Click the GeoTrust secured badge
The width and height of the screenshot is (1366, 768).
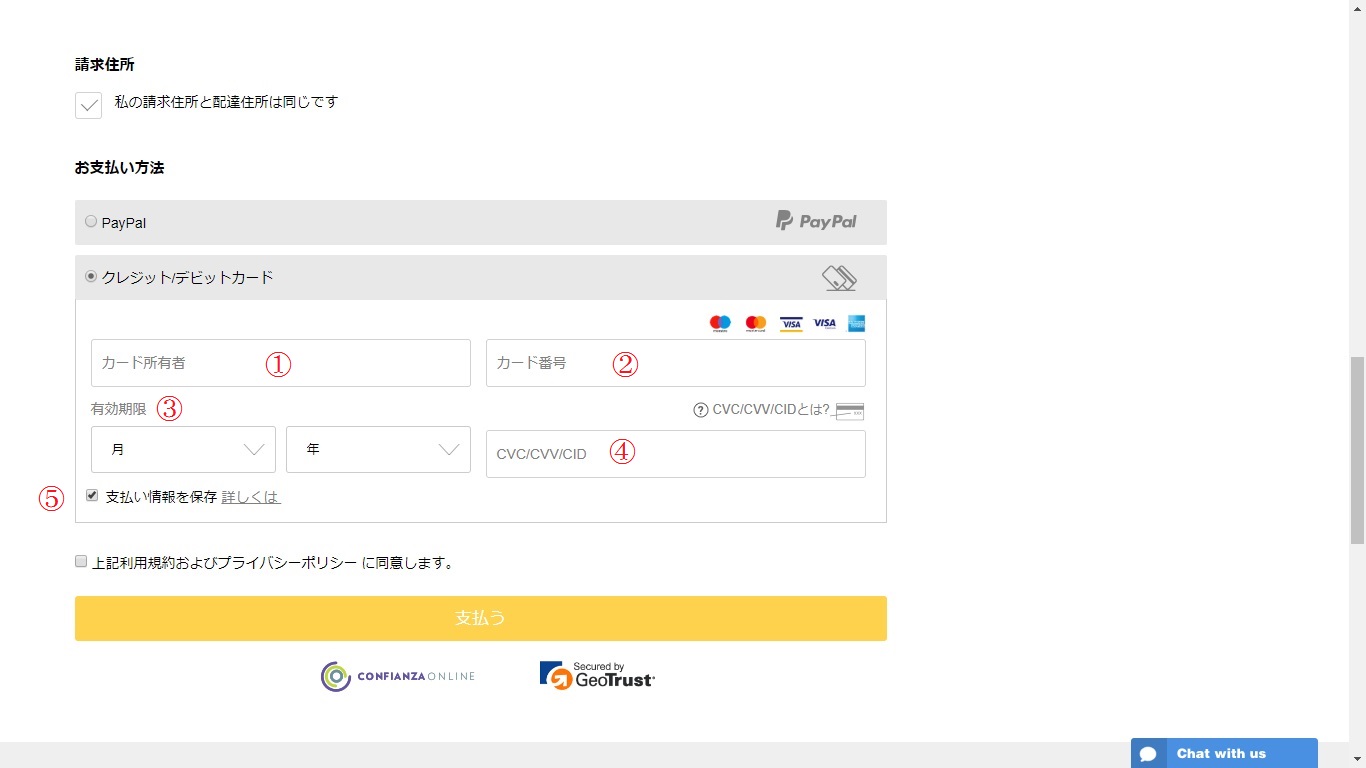[x=597, y=676]
